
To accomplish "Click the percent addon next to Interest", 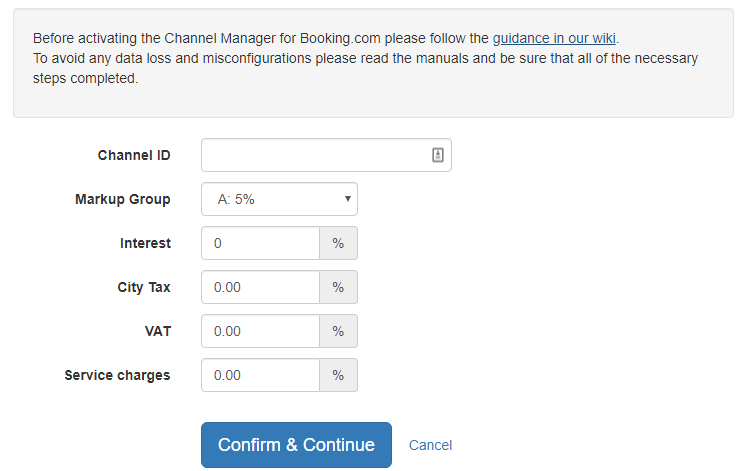I will [x=338, y=243].
